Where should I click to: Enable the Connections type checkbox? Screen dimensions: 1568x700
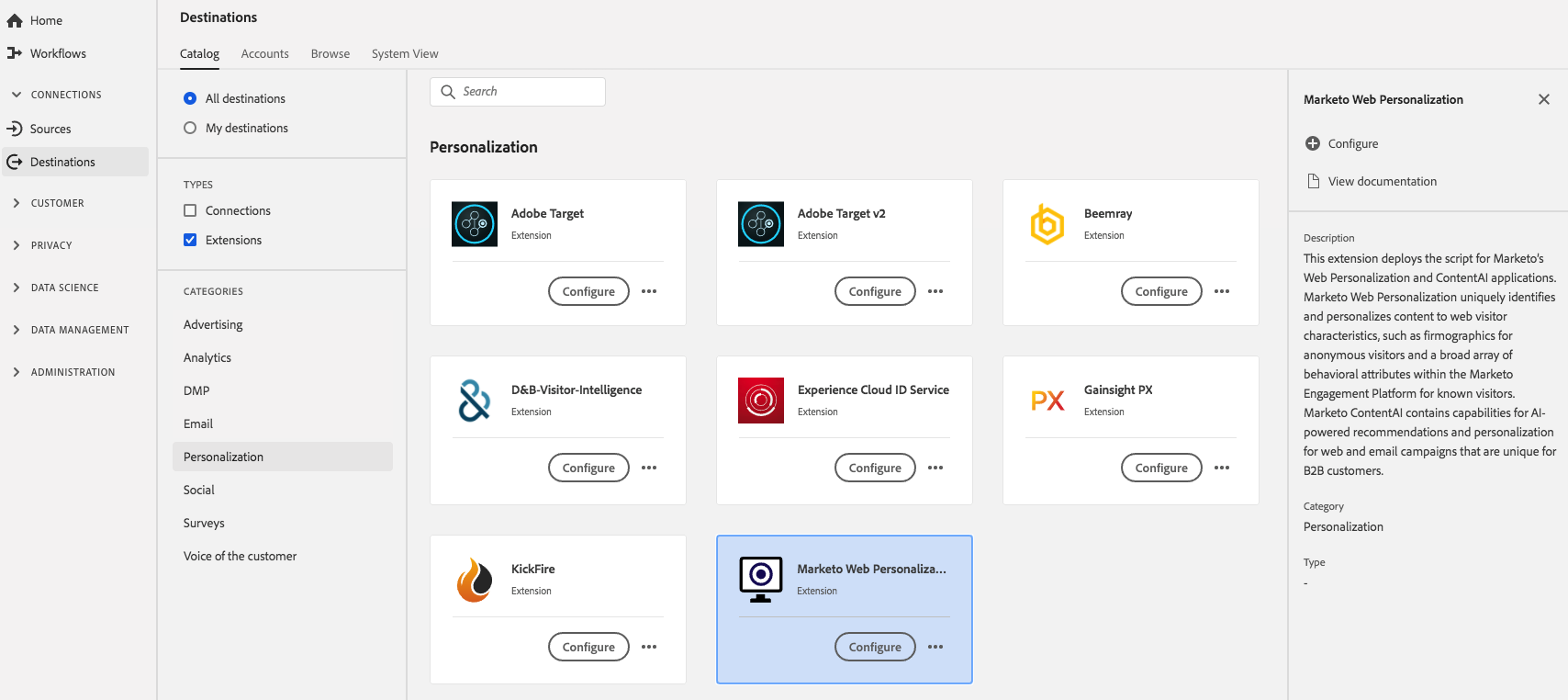190,210
